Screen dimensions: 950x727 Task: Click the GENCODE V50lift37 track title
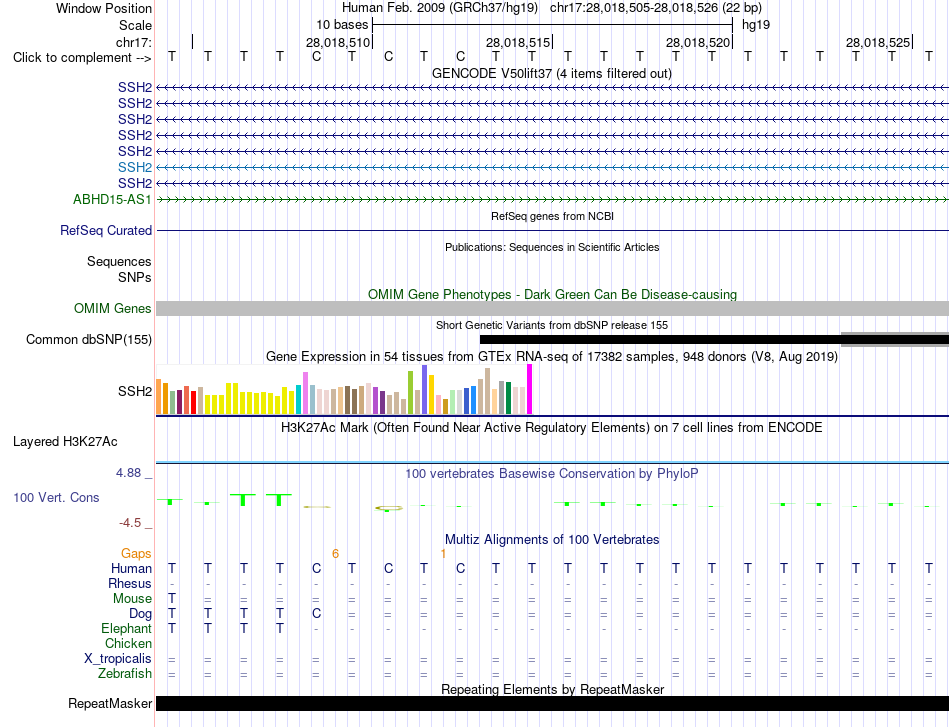551,73
